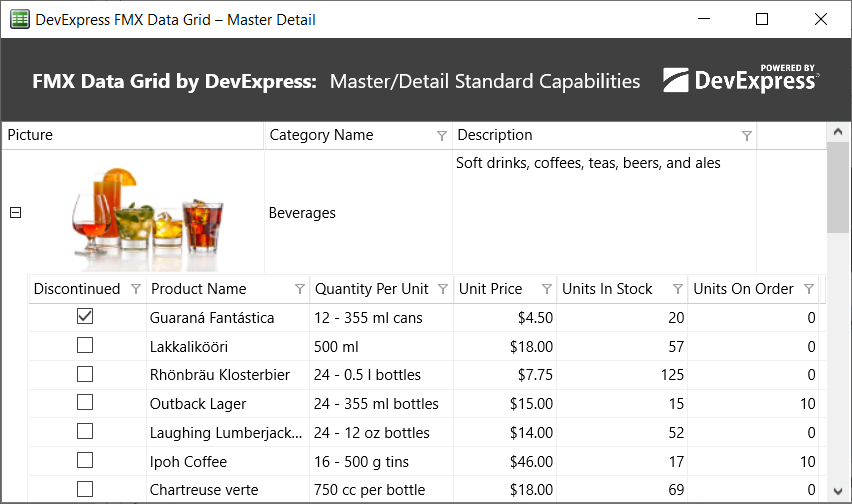The image size is (852, 504).
Task: Select the Guaraná Fantástica product name
Action: (228, 318)
